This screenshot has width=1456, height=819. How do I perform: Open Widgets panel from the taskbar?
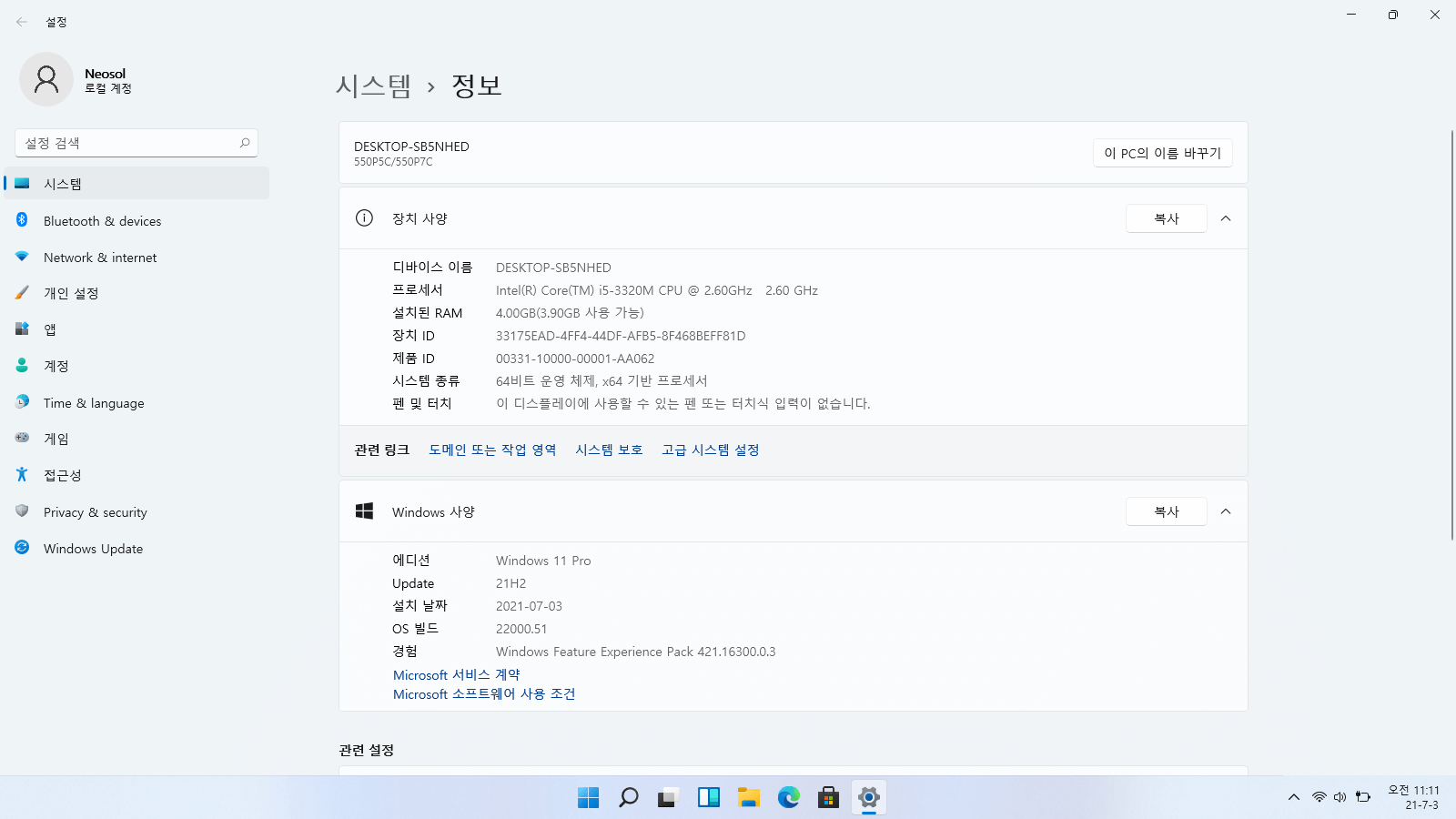[x=709, y=798]
